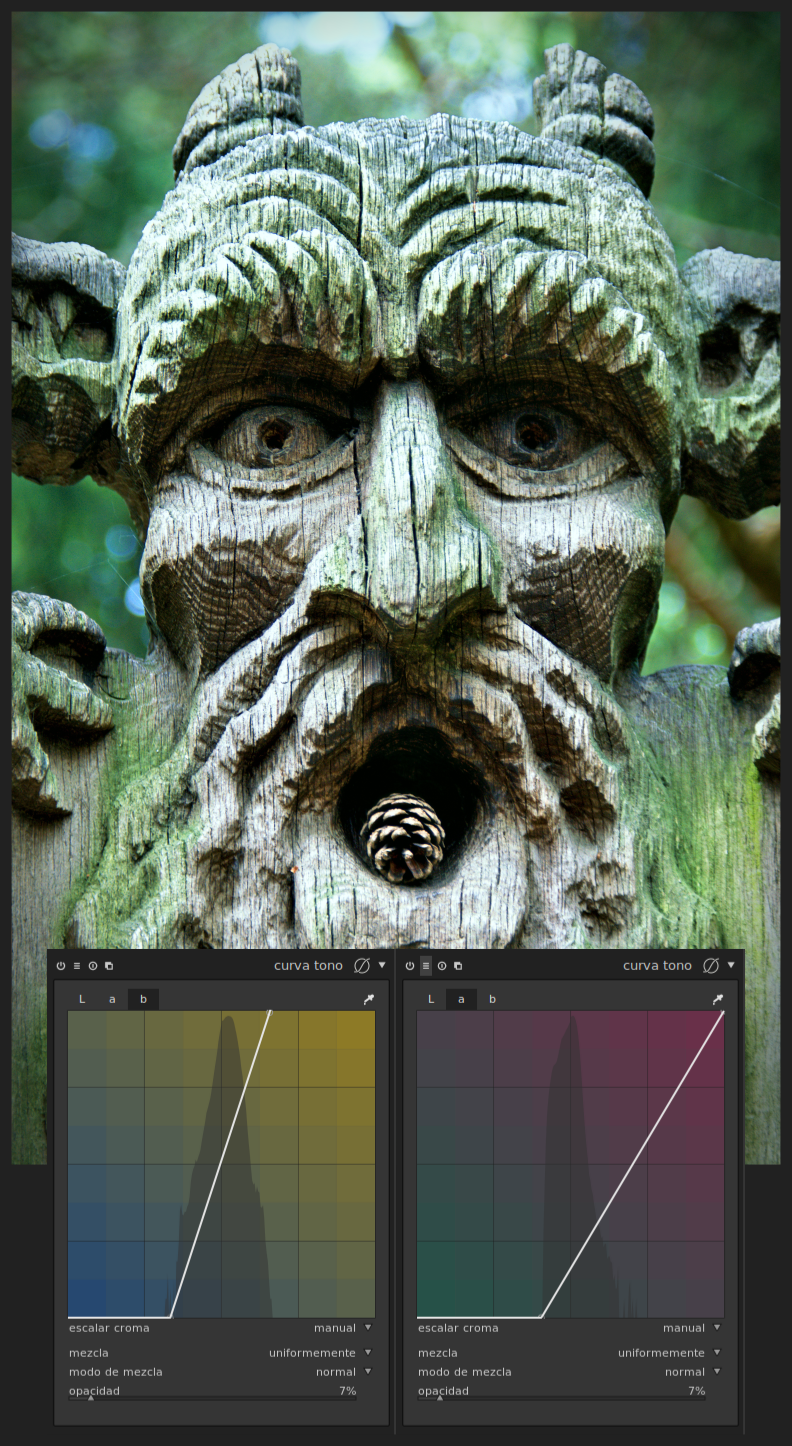
Task: Select b tab in left curva tono panel
Action: (x=143, y=999)
